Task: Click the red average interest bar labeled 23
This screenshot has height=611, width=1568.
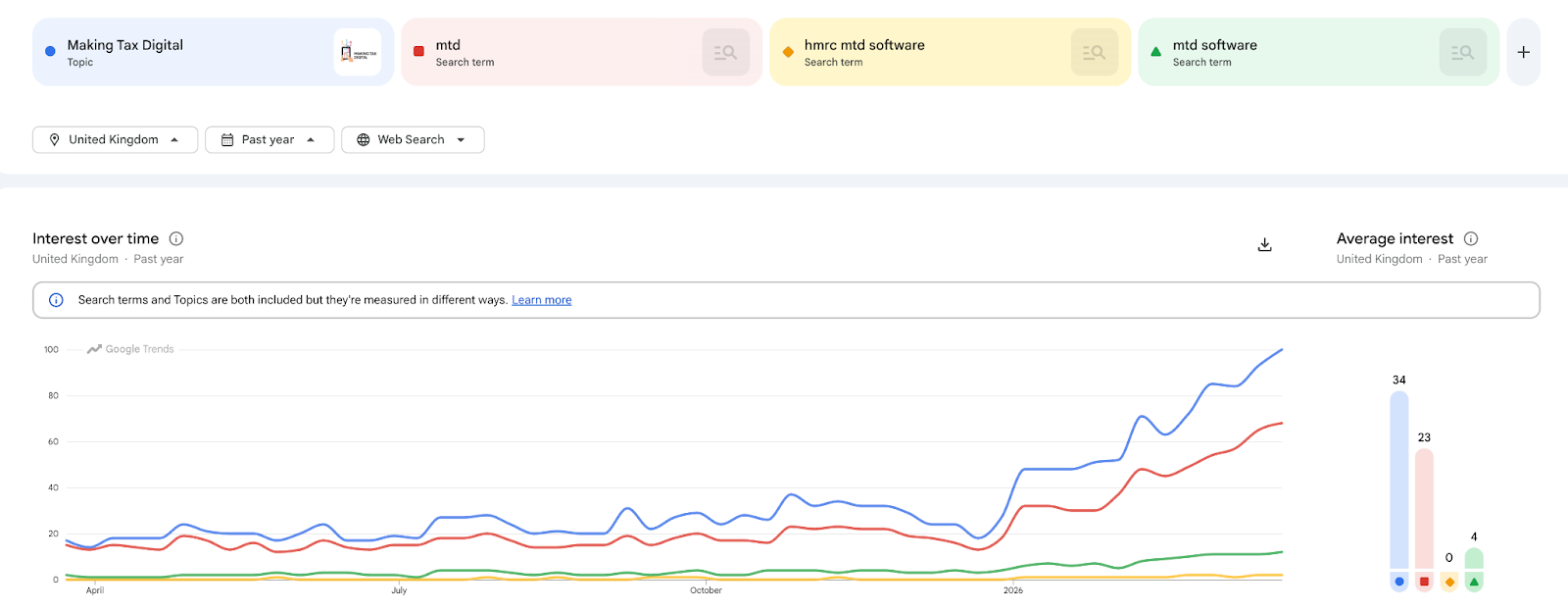Action: (1424, 509)
